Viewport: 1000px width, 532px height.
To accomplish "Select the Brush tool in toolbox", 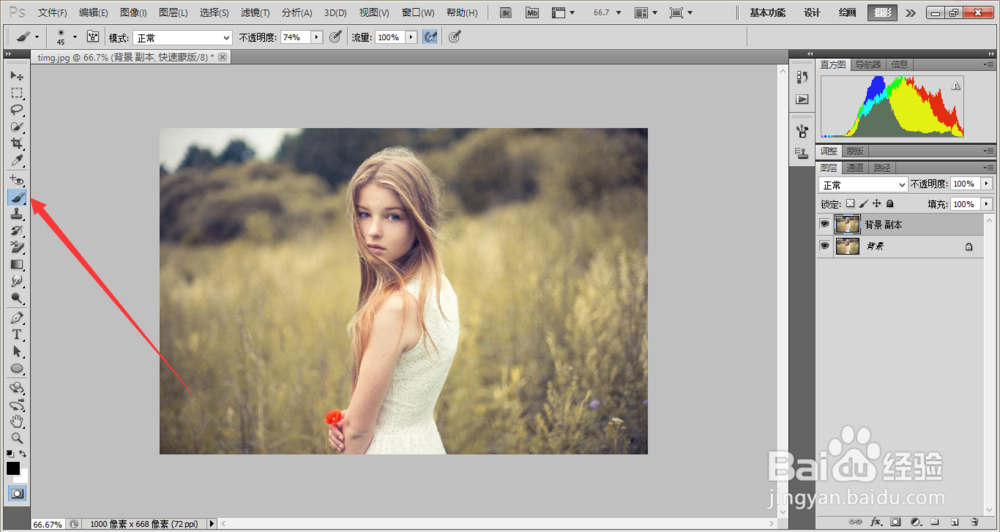I will pyautogui.click(x=17, y=198).
